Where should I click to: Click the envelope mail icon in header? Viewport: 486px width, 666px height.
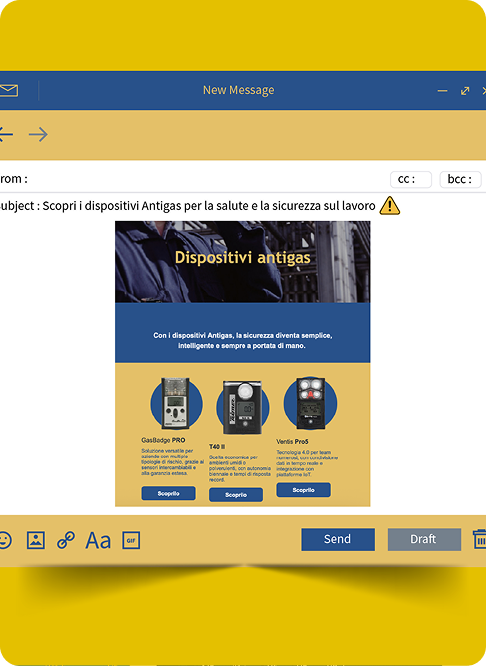tap(8, 90)
